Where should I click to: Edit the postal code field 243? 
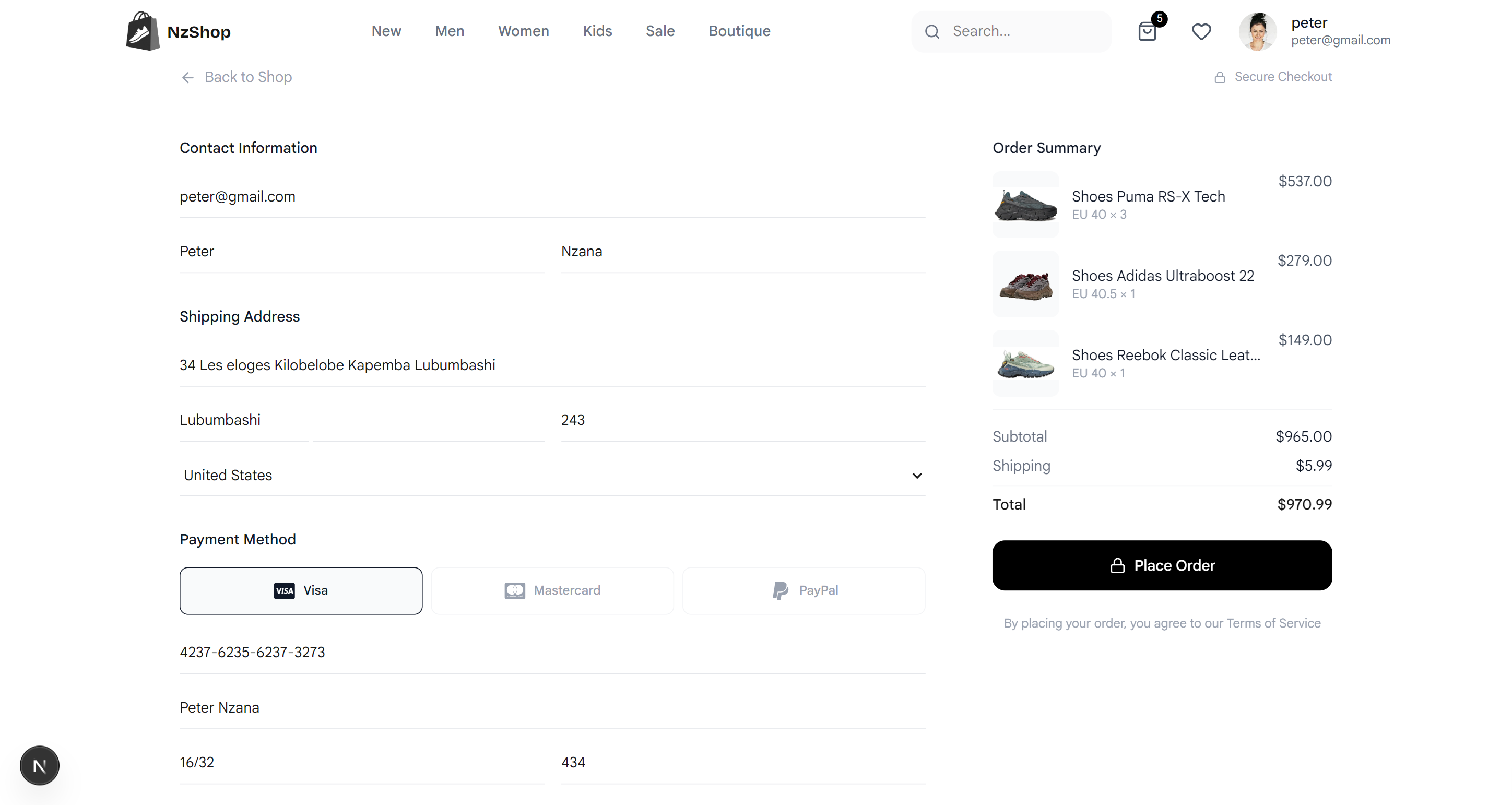click(743, 420)
